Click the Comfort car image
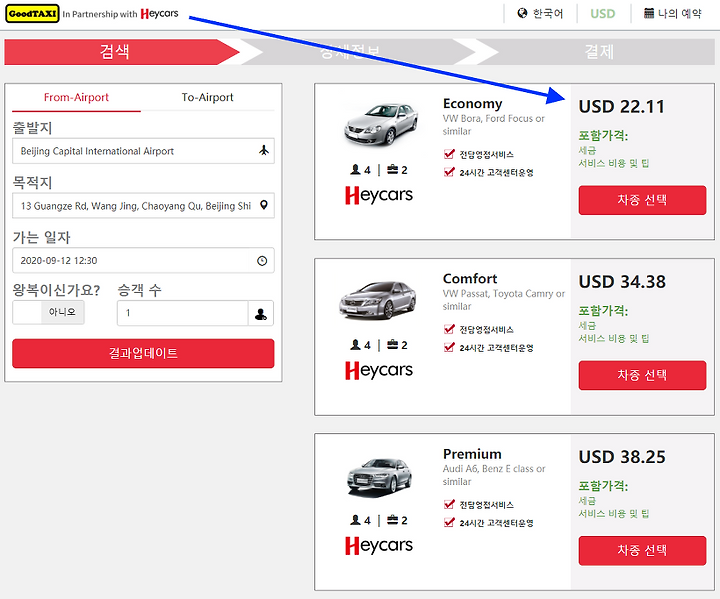Viewport: 720px width, 599px height. pos(378,300)
